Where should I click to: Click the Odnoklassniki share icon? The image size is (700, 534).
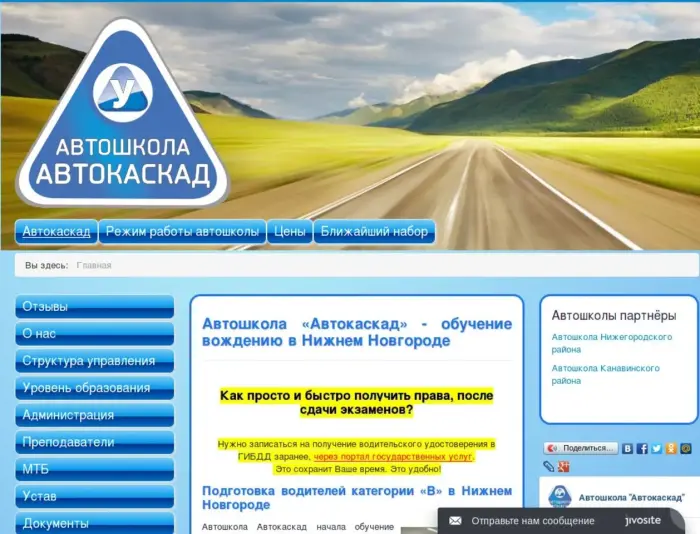672,449
